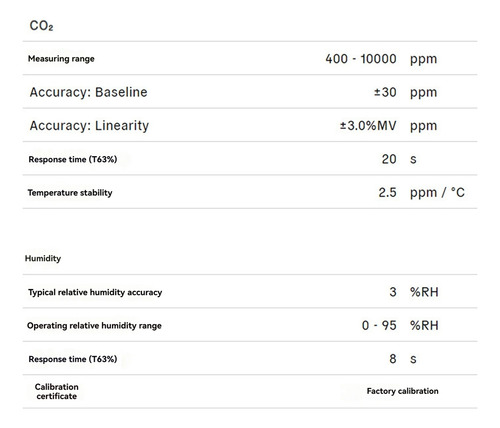Click the CO₂ section heading

click(x=41, y=26)
